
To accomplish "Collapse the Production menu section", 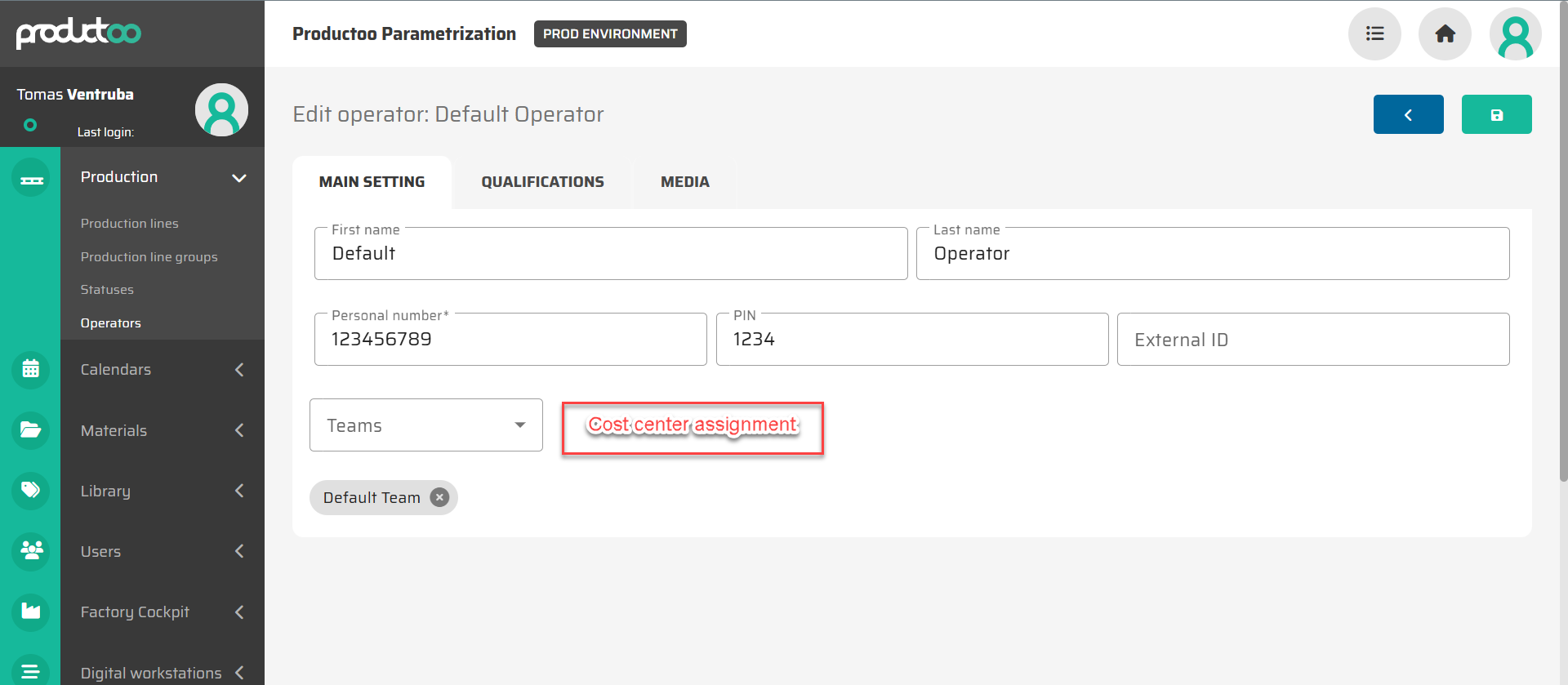I will (x=238, y=178).
